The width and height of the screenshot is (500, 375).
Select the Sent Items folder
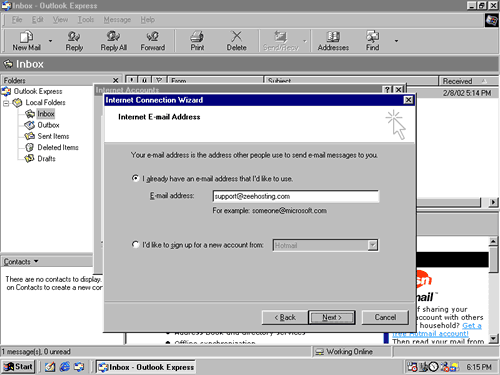(x=53, y=136)
